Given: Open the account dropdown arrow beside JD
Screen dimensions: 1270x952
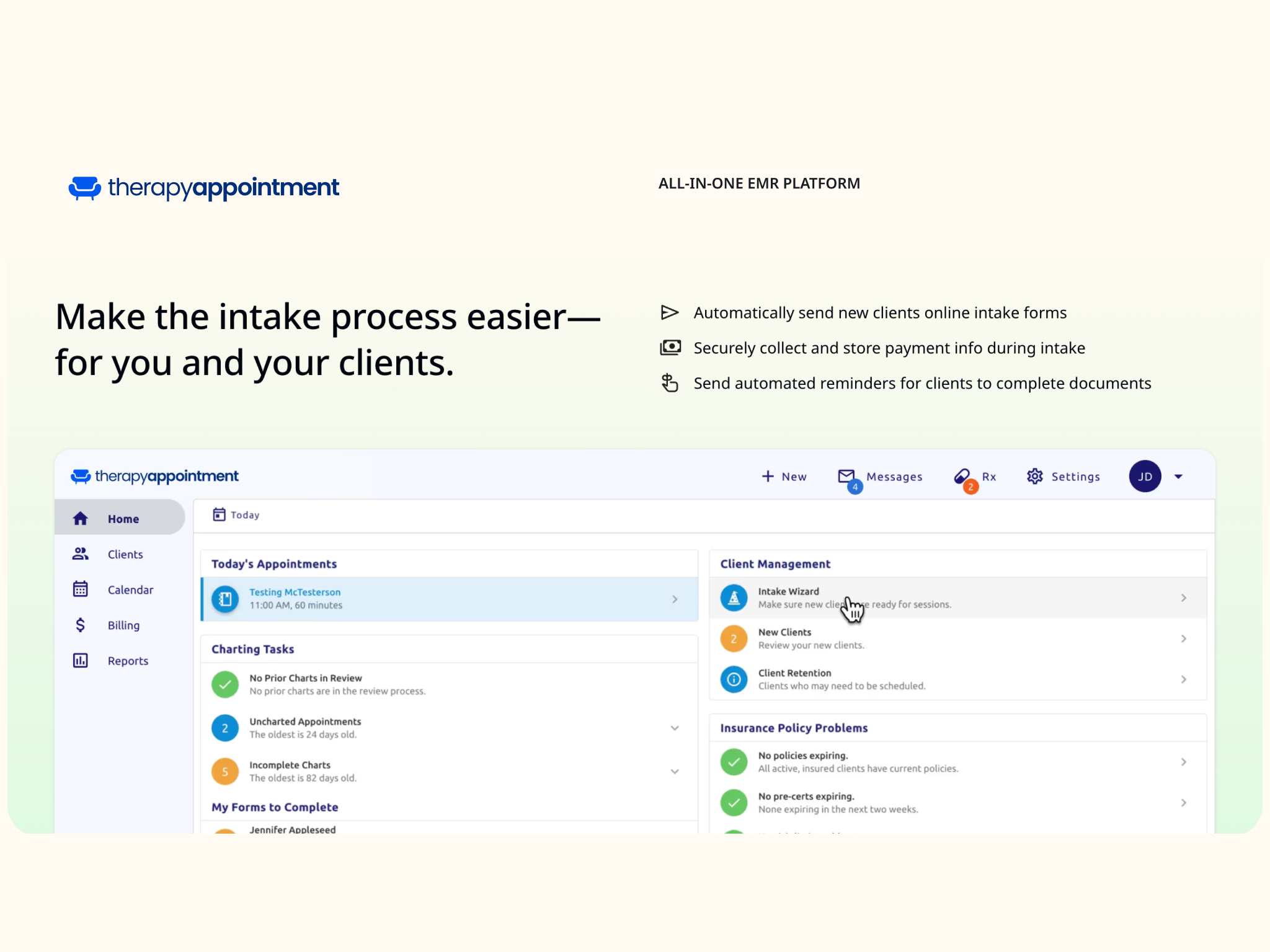Looking at the screenshot, I should (1178, 477).
